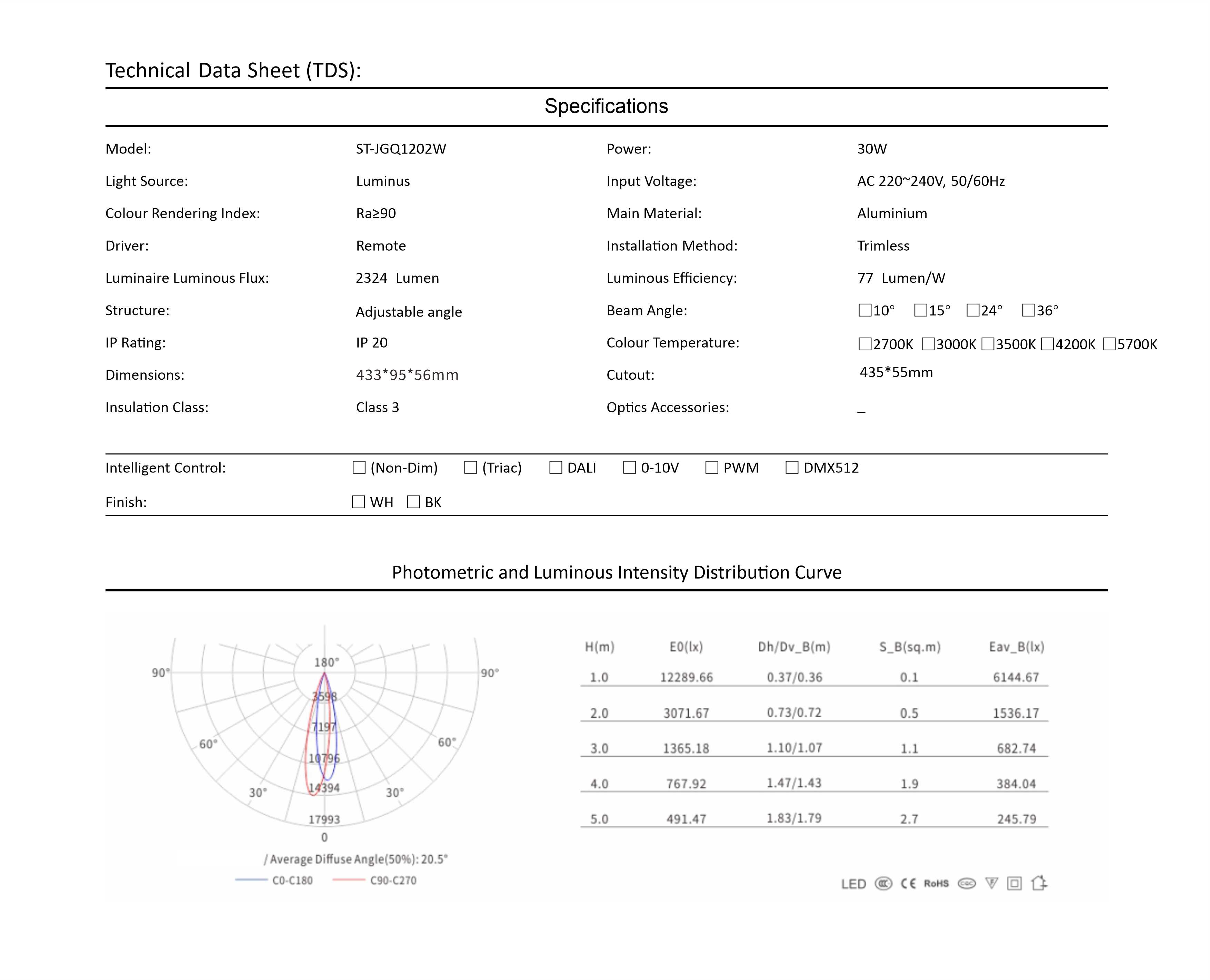1210x980 pixels.
Task: Select the WH finish checkbox
Action: 358,502
